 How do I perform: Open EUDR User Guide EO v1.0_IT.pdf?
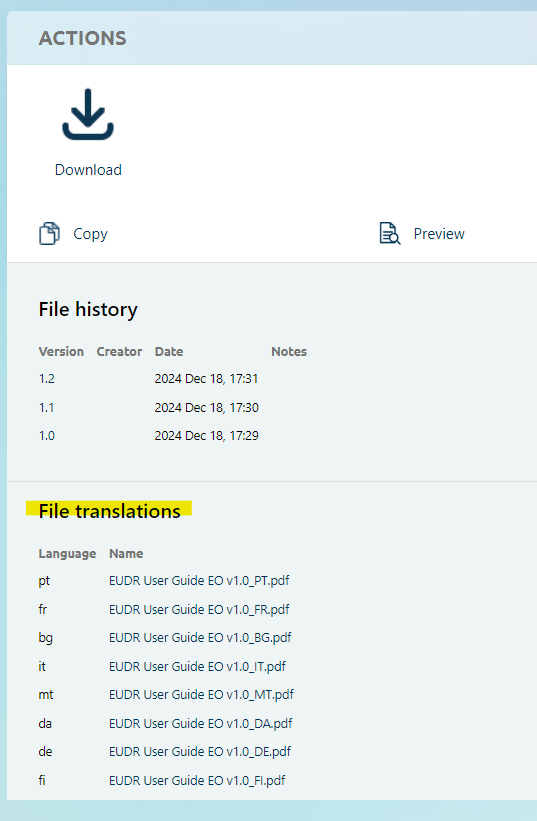click(x=197, y=667)
